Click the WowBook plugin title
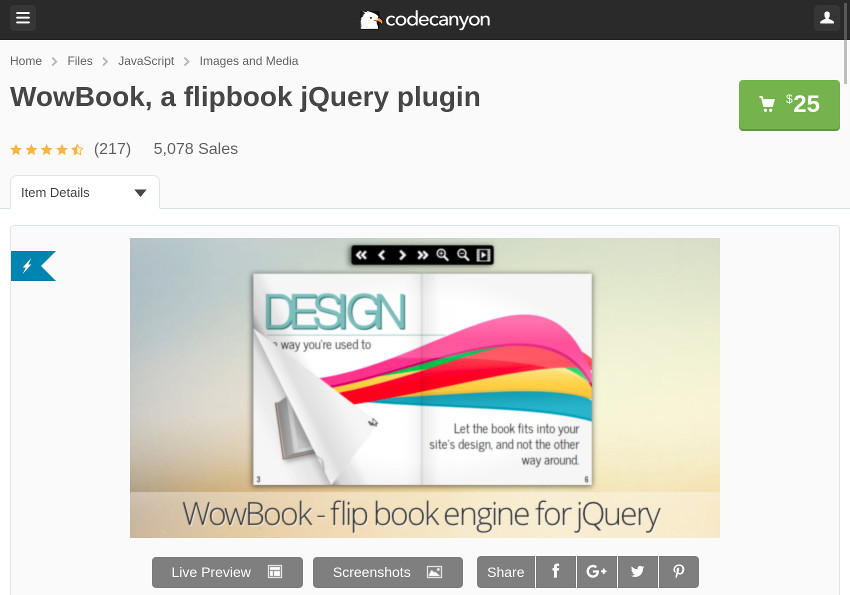This screenshot has width=850, height=595. pos(245,98)
